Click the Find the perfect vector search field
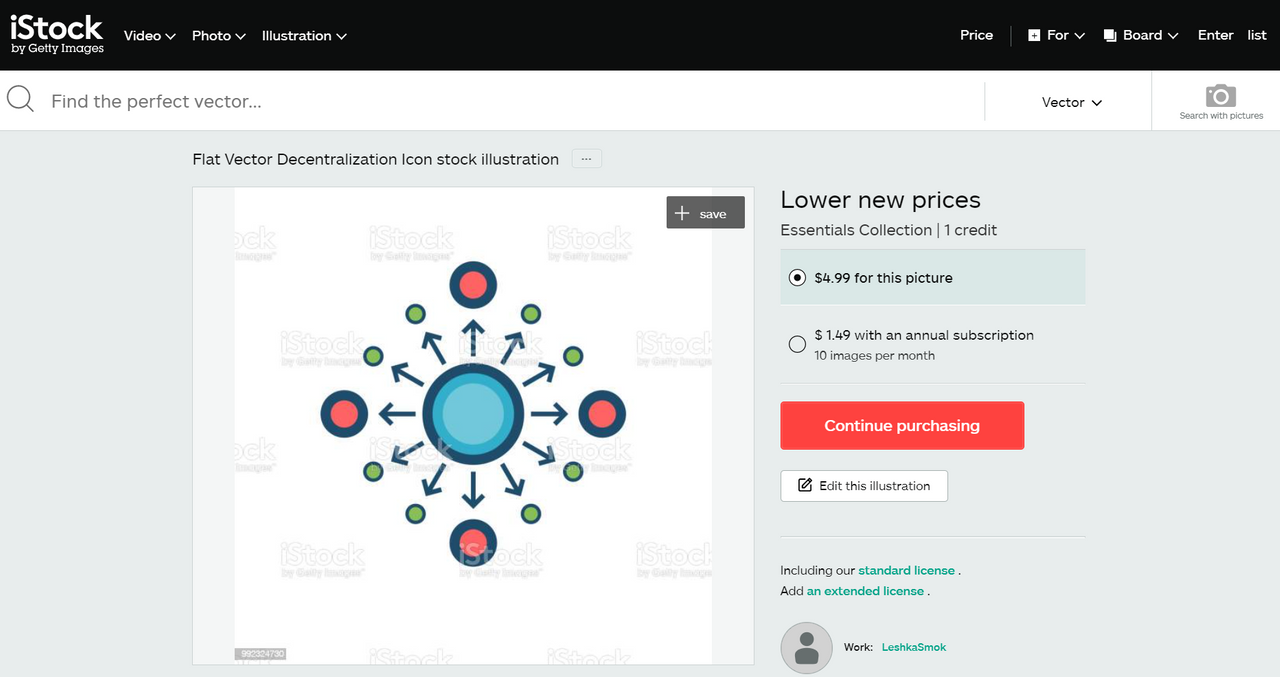 pyautogui.click(x=500, y=101)
